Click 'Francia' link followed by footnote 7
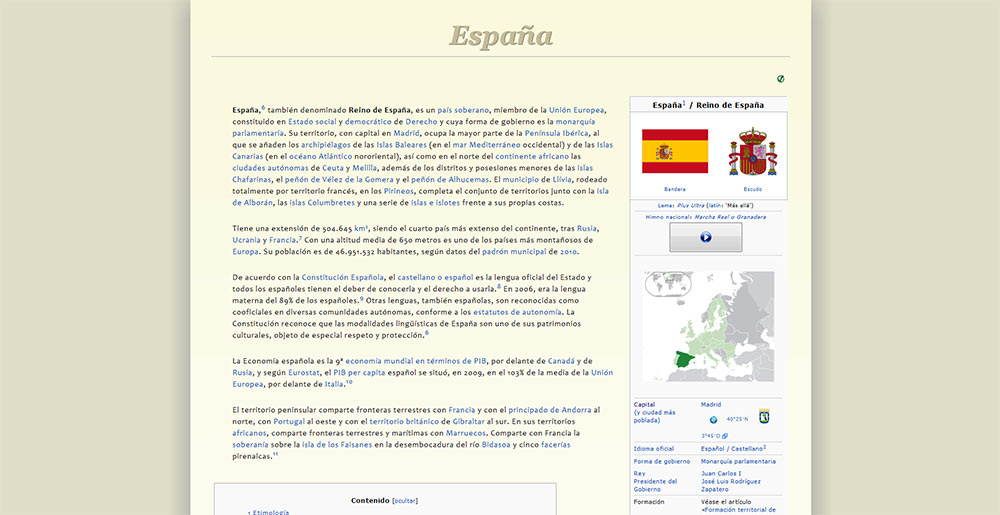Viewport: 1000px width, 515px height. [283, 240]
